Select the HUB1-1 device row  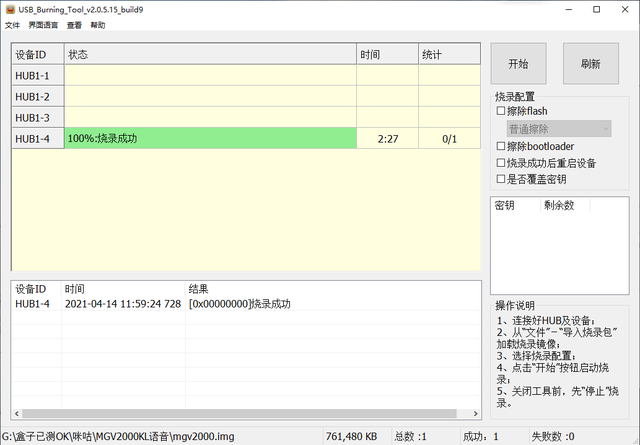pos(246,76)
